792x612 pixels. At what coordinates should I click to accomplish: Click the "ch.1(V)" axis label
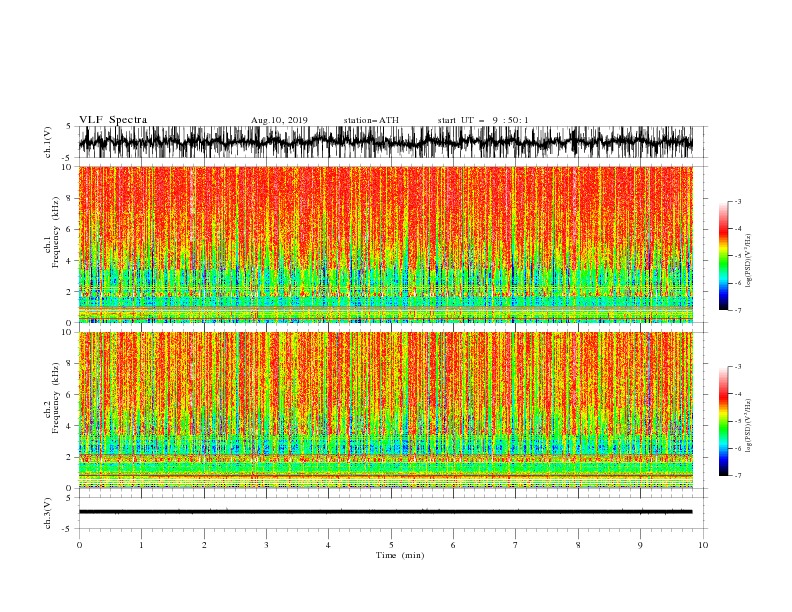48,142
